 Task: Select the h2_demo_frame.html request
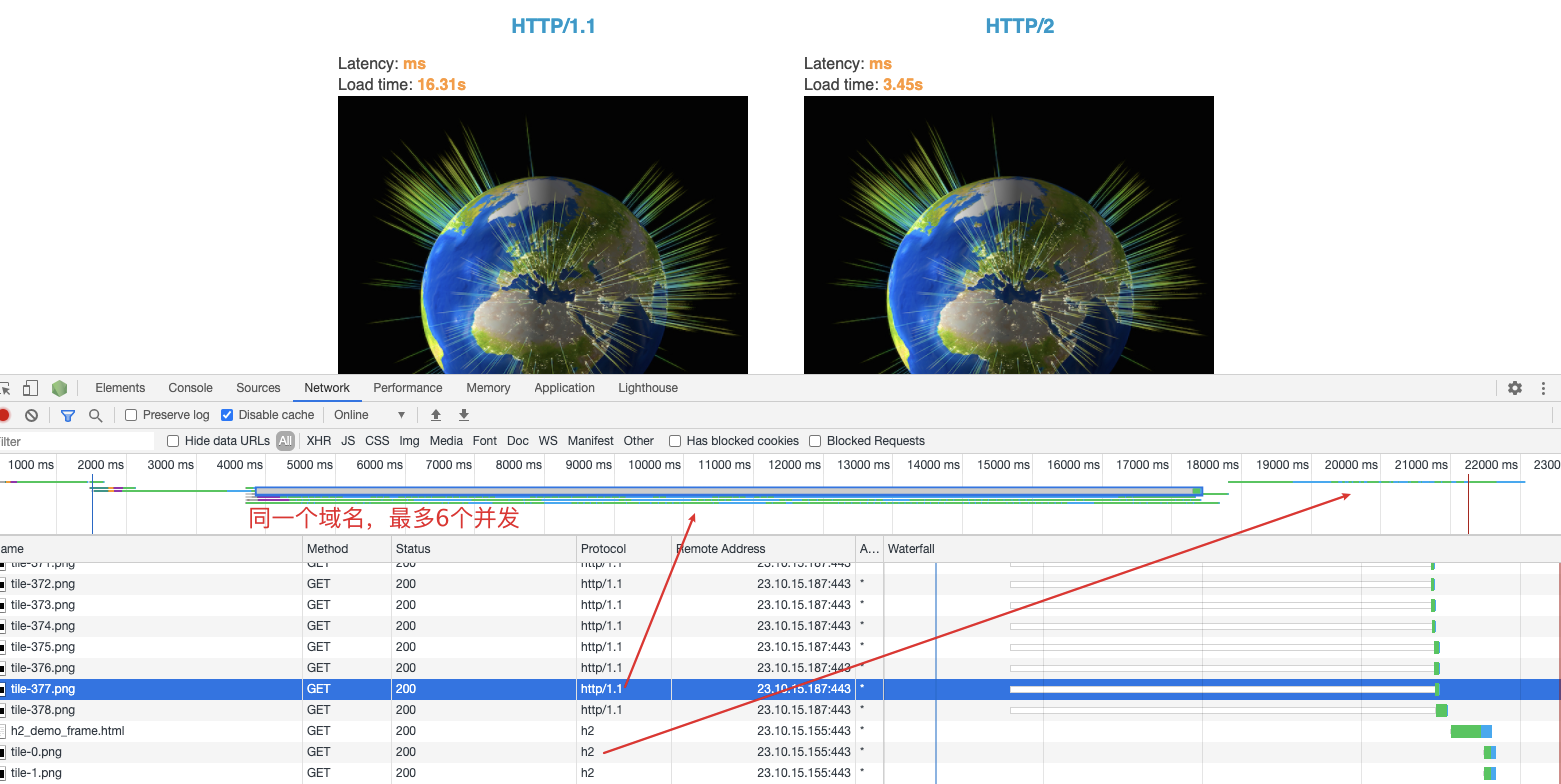click(780, 731)
